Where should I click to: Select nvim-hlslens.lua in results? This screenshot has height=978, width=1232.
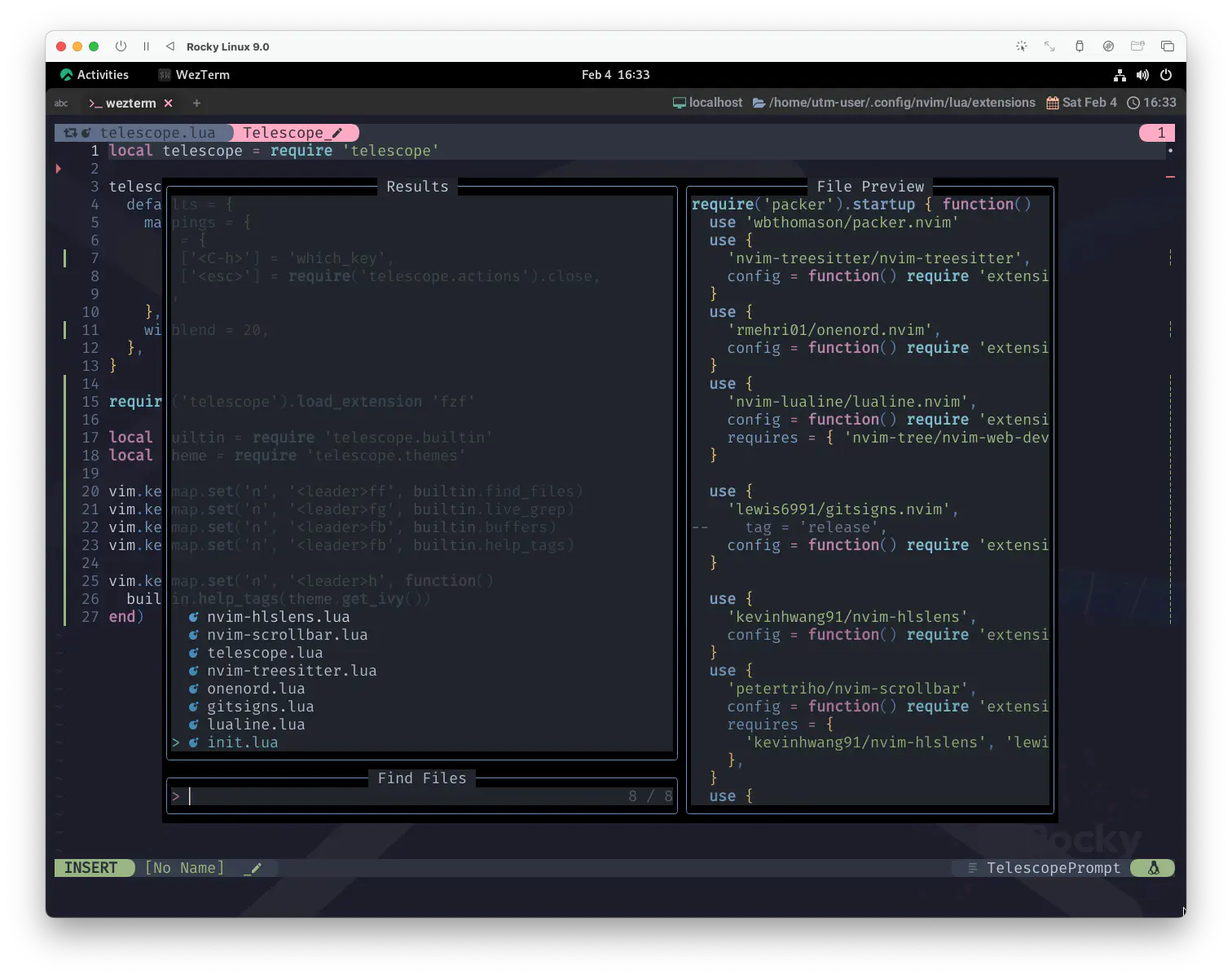[x=278, y=617]
